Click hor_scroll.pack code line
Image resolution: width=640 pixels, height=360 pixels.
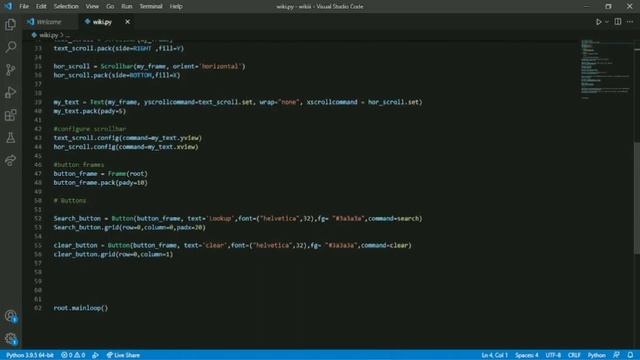[117, 75]
